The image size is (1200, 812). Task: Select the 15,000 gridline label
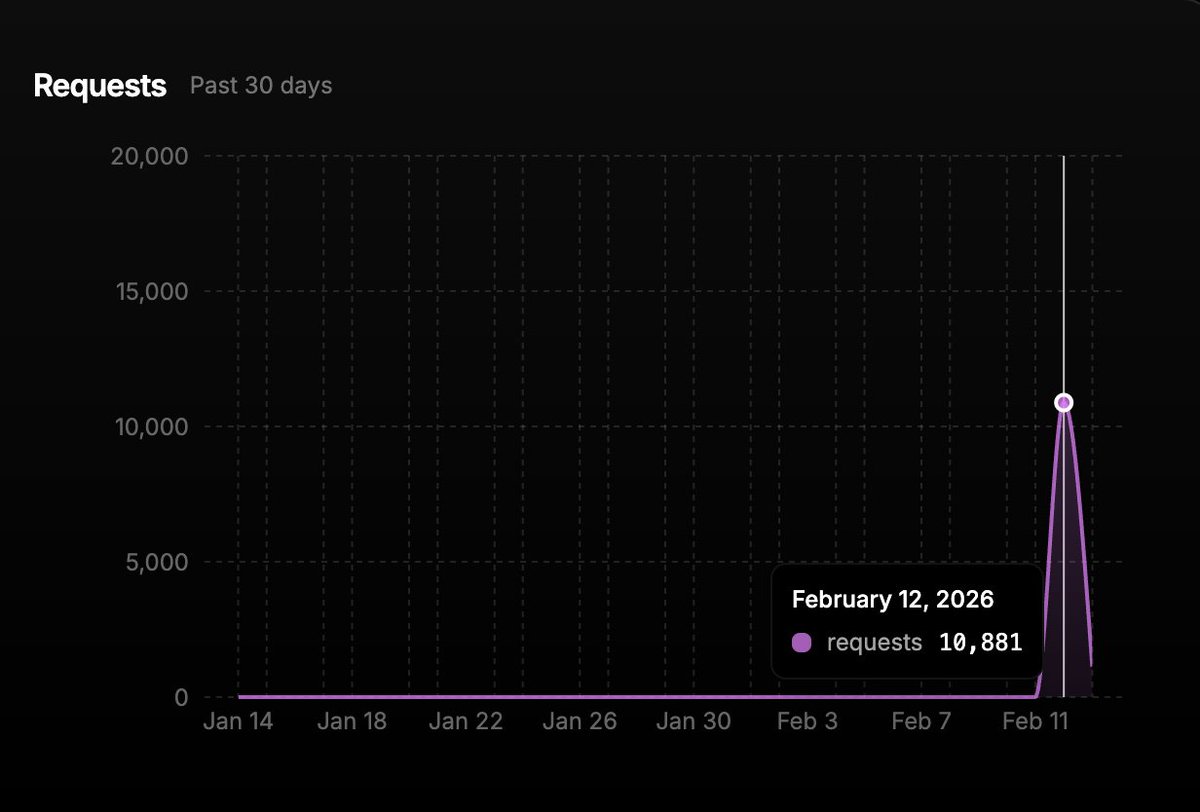(x=152, y=292)
